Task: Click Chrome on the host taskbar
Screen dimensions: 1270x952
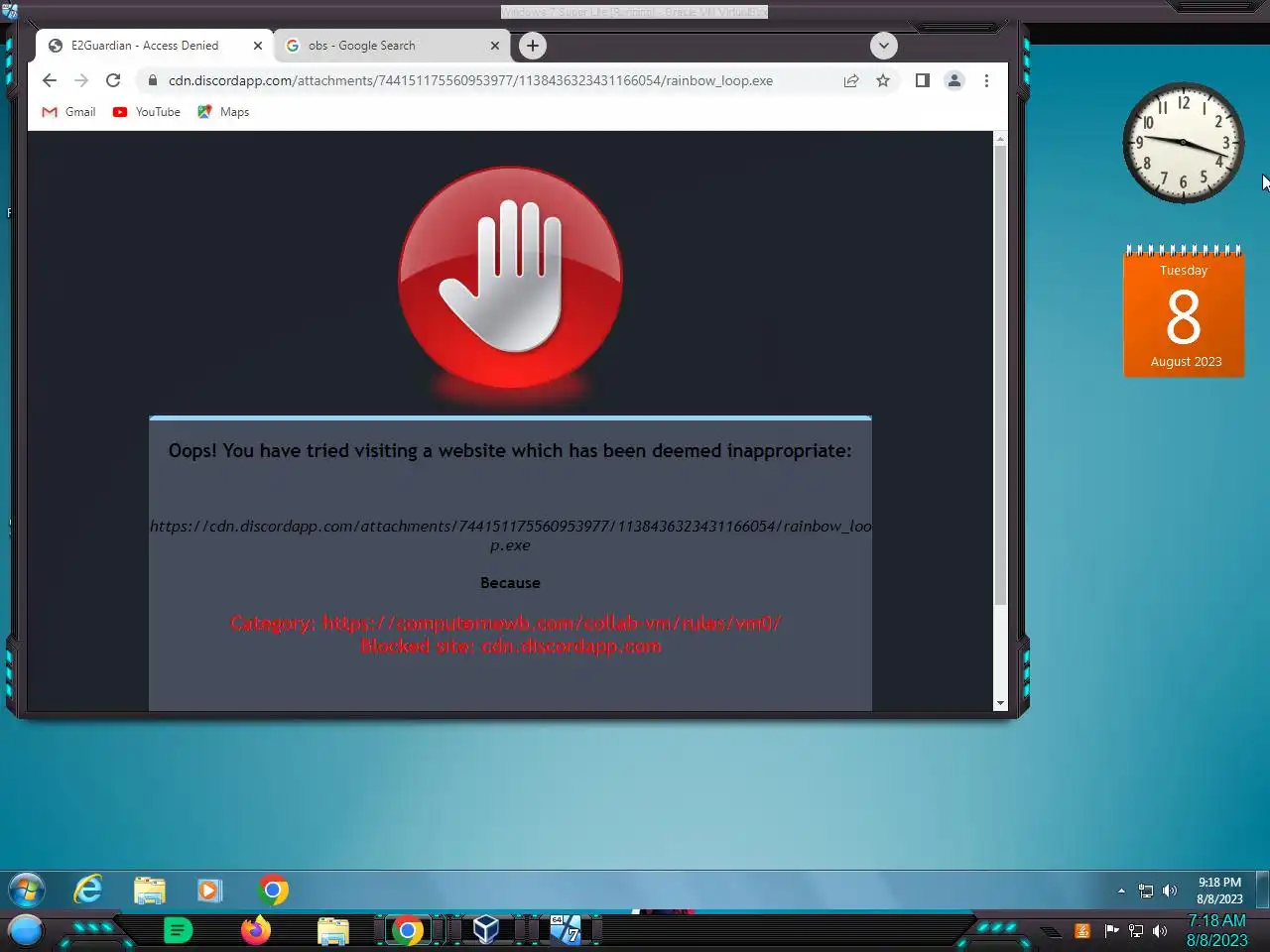Action: pos(407,931)
